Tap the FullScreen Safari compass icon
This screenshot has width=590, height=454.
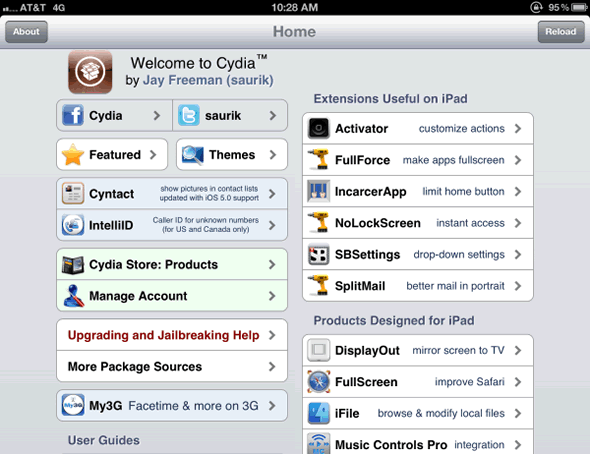point(319,381)
